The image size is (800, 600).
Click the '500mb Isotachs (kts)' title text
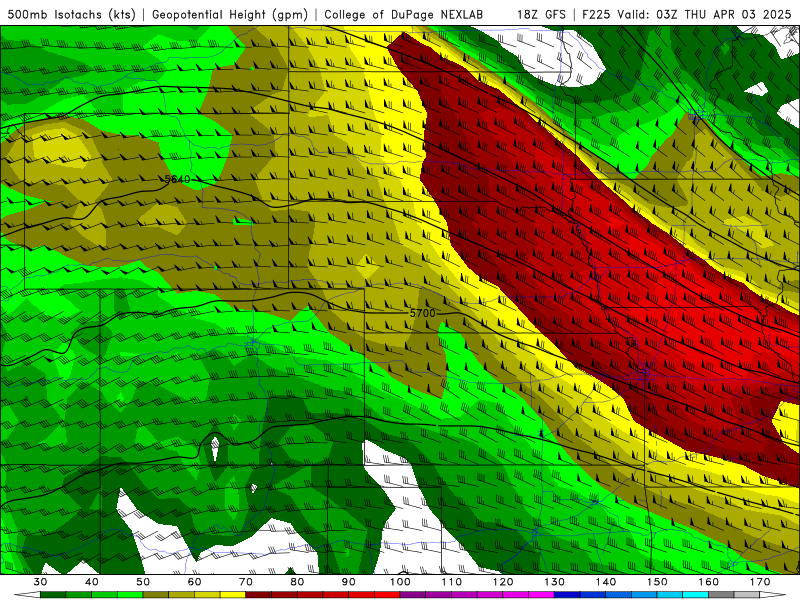click(71, 14)
